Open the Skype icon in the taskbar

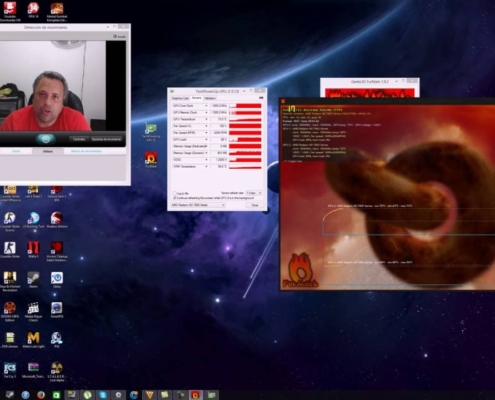103,395
